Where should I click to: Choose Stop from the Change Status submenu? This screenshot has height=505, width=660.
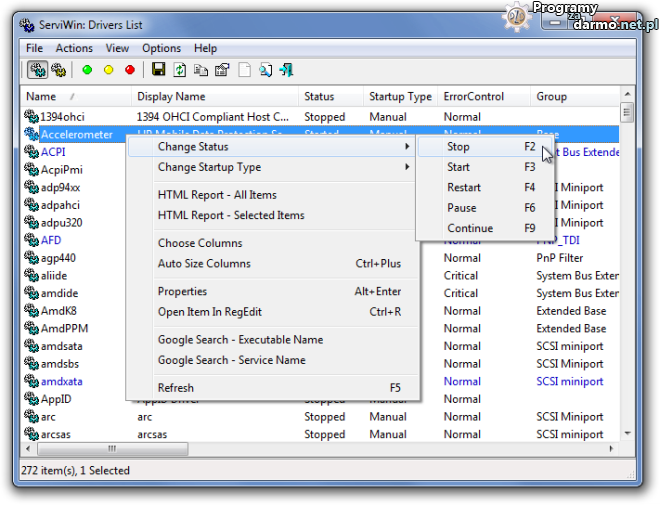point(458,146)
